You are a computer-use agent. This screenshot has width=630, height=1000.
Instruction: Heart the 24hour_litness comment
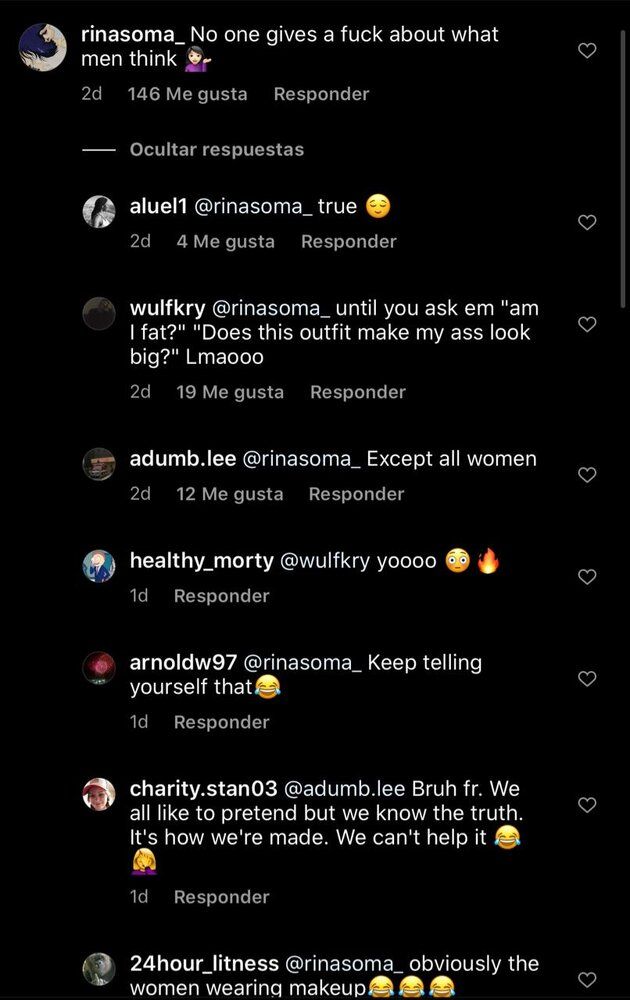click(x=587, y=980)
